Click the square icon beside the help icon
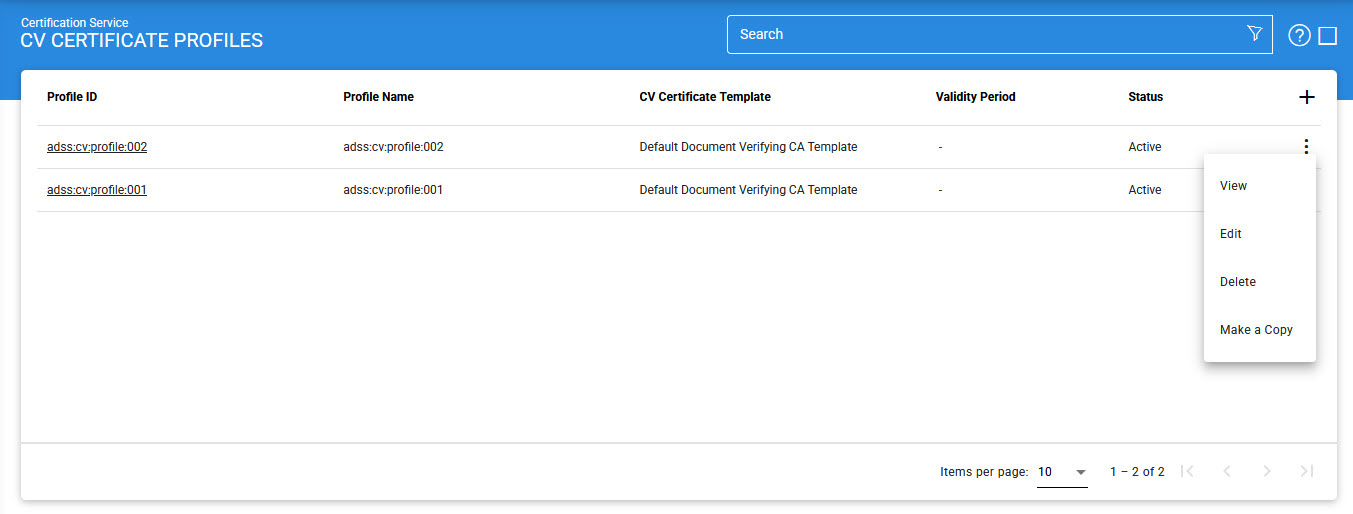The height and width of the screenshot is (514, 1353). (1328, 36)
